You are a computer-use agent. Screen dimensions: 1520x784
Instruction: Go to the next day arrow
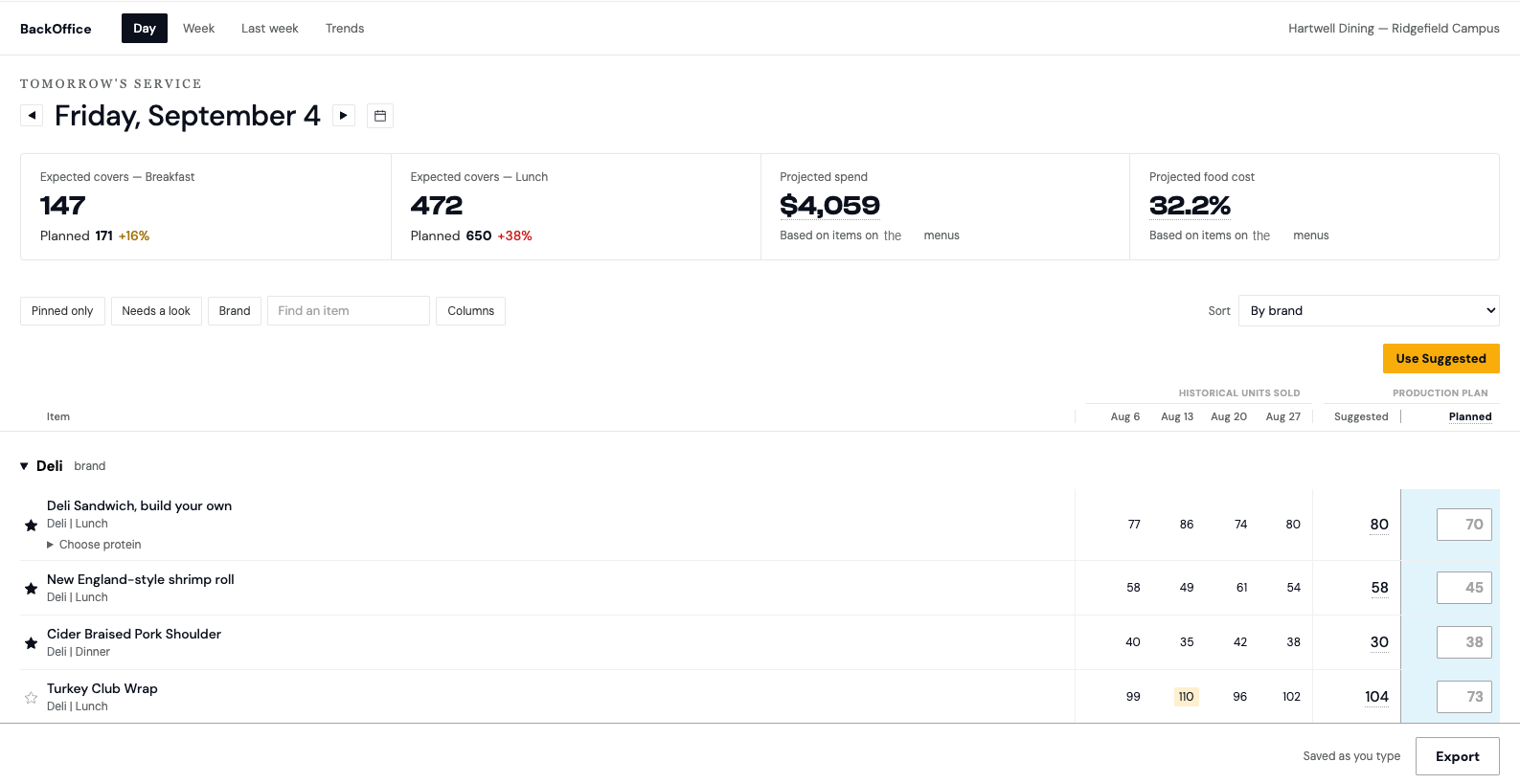coord(344,116)
